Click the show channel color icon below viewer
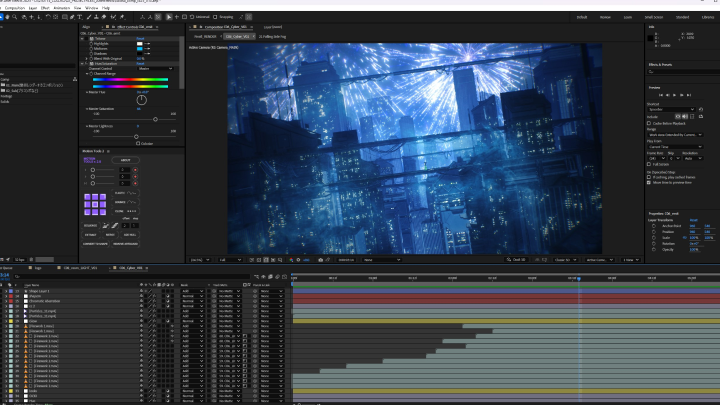This screenshot has height=405, width=720. 291,260
